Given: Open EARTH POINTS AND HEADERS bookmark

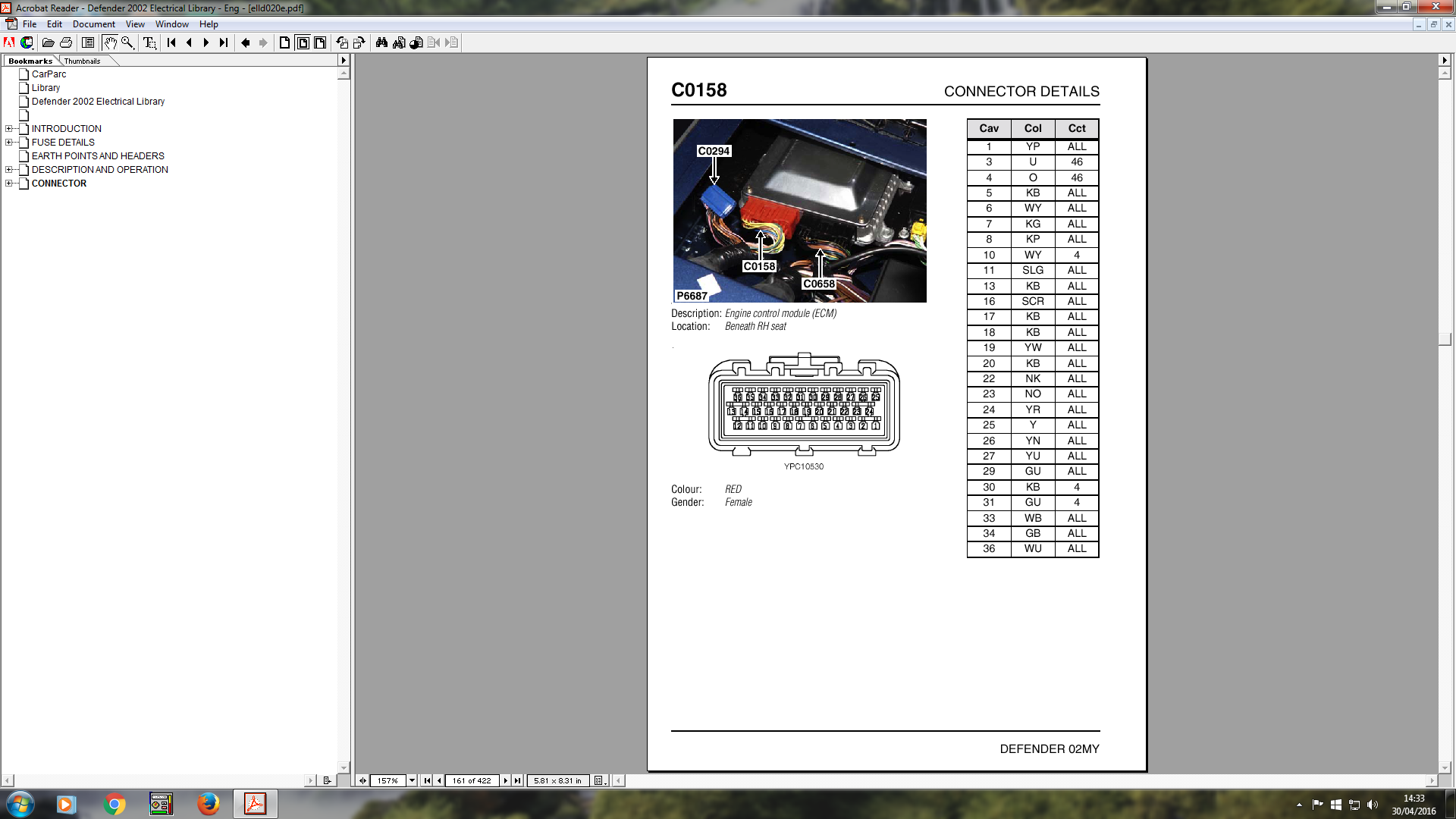Looking at the screenshot, I should click(98, 156).
